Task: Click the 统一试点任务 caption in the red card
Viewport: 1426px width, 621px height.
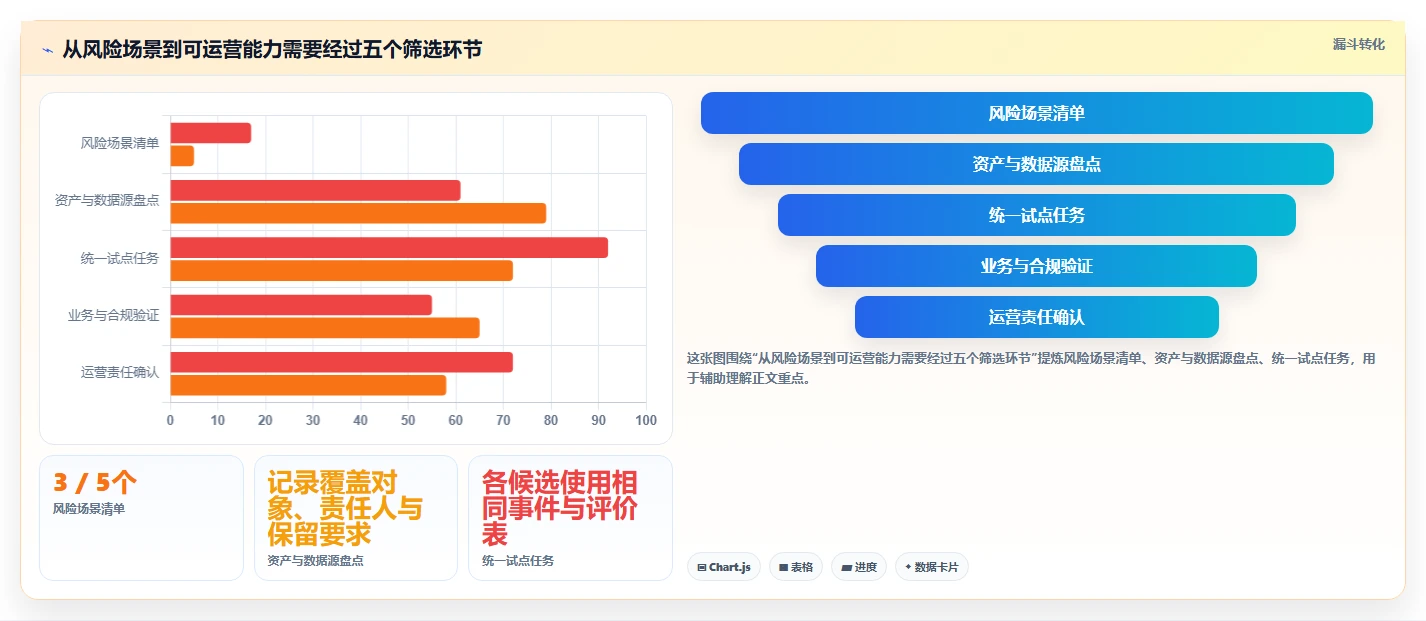Action: (518, 561)
